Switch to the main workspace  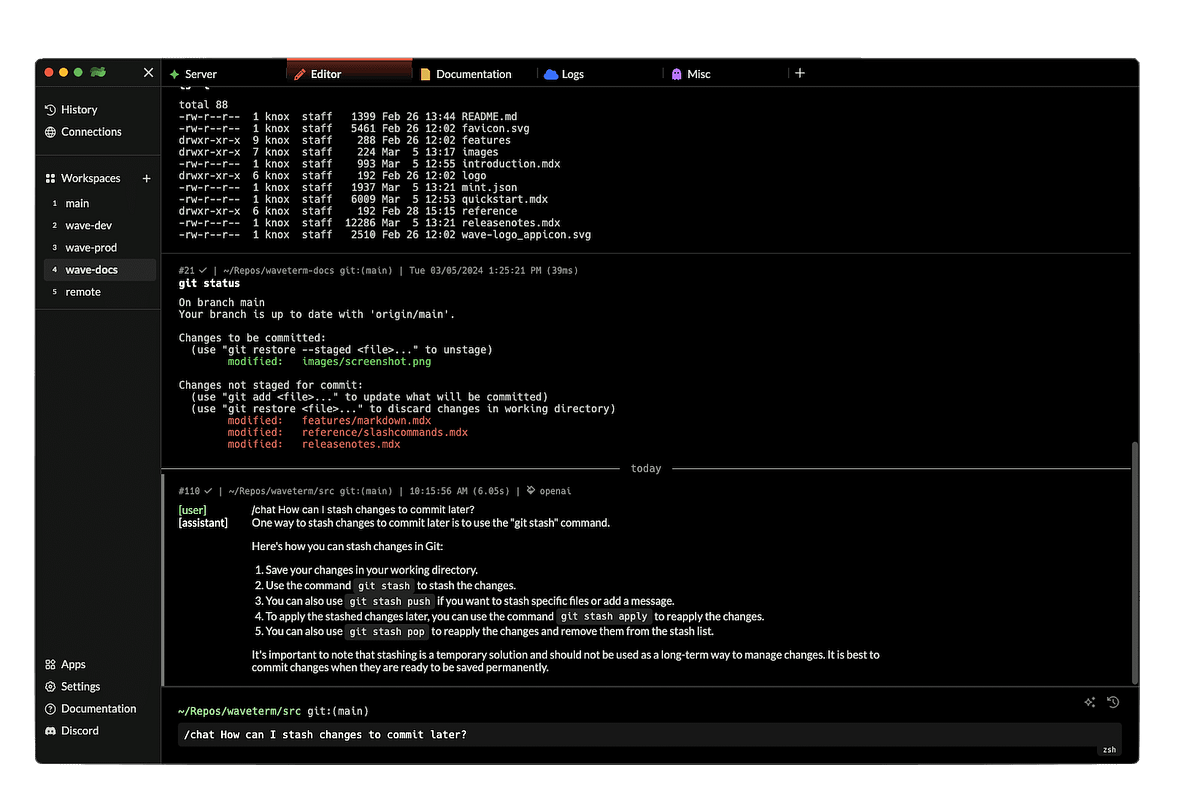click(x=76, y=203)
